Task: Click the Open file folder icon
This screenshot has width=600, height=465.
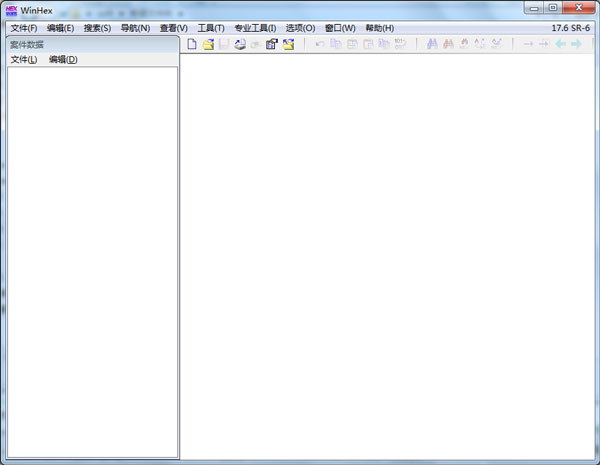Action: pos(208,44)
